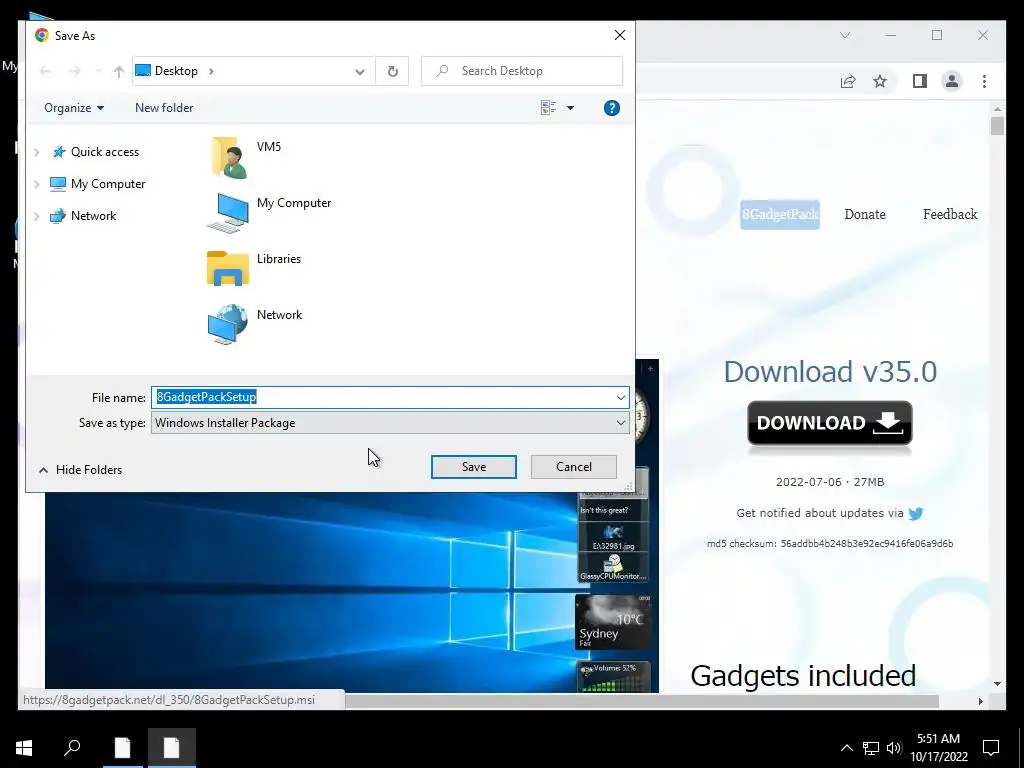Open the address bar previous locations dropdown
This screenshot has width=1024, height=768.
[x=360, y=71]
